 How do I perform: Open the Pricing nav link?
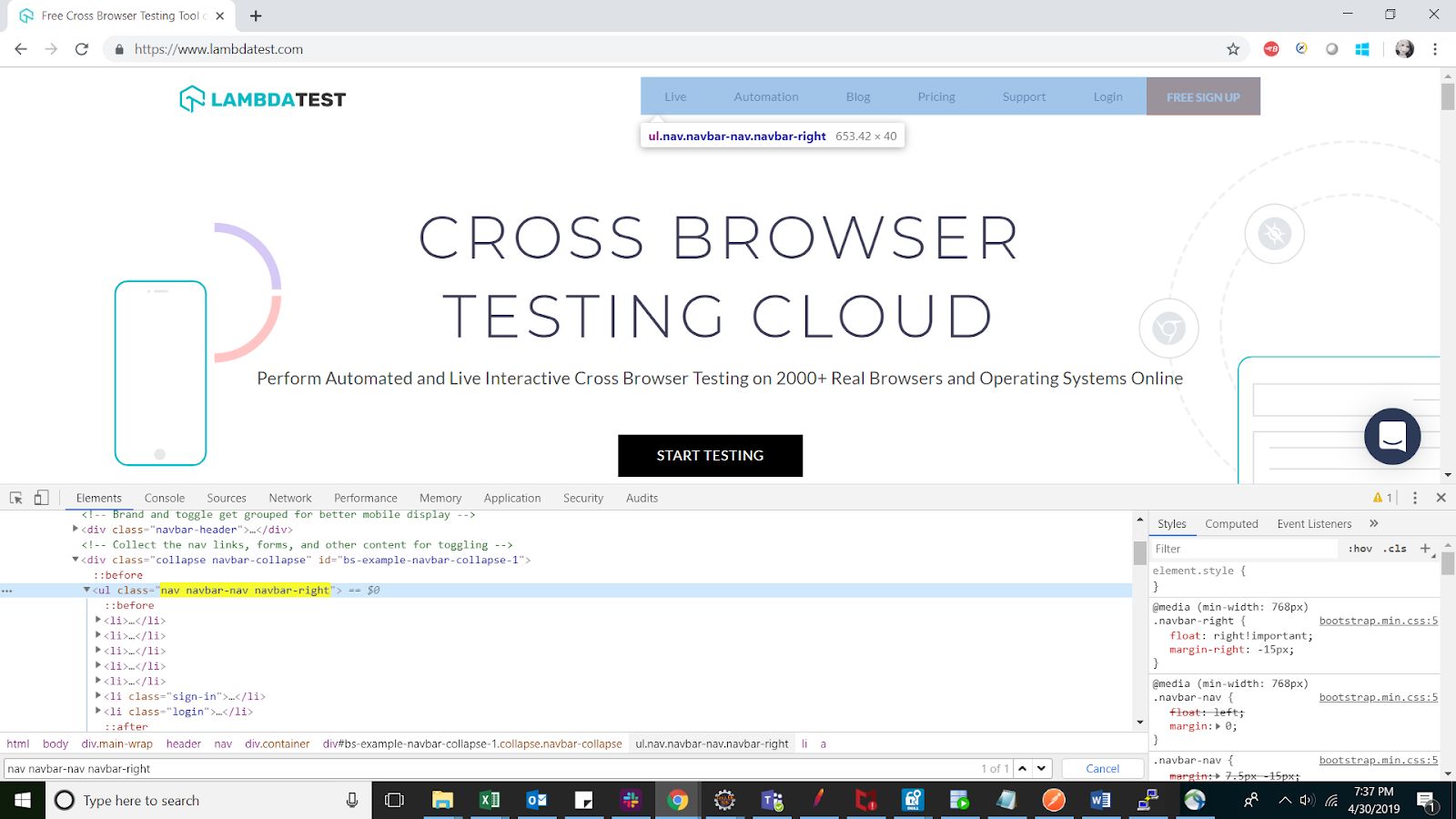point(936,96)
